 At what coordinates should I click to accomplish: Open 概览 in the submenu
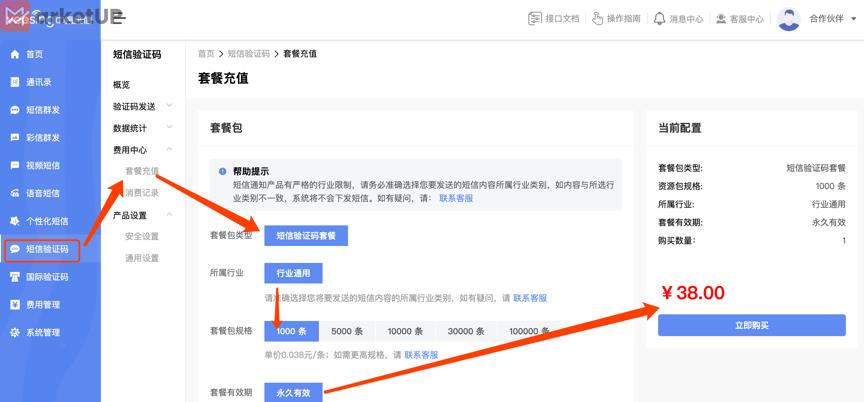point(121,85)
